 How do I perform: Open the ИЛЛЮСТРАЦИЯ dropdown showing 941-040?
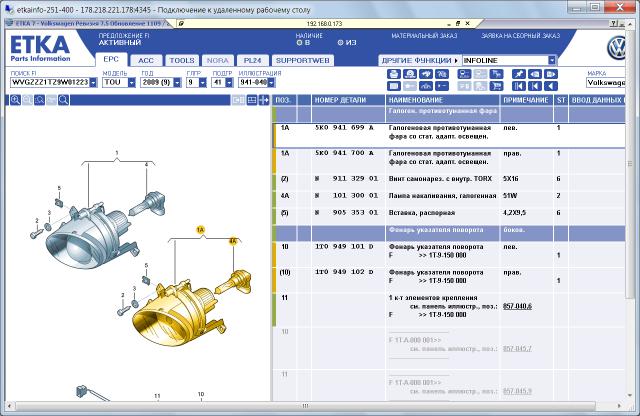coord(271,82)
